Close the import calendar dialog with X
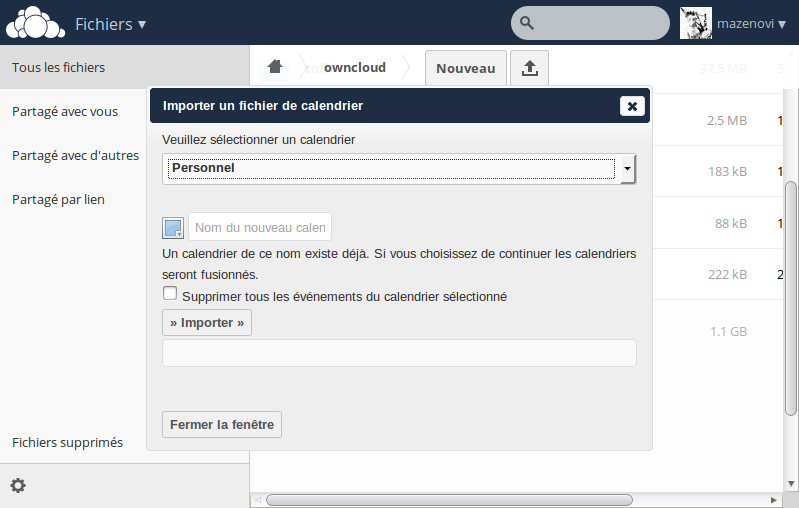799x508 pixels. tap(631, 105)
